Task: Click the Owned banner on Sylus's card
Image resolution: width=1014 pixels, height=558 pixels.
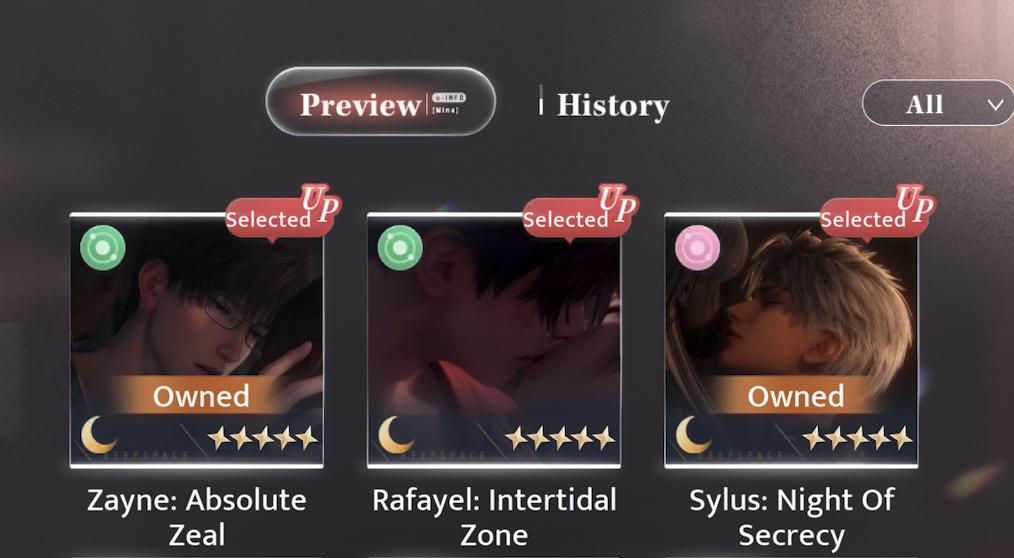Action: (795, 396)
